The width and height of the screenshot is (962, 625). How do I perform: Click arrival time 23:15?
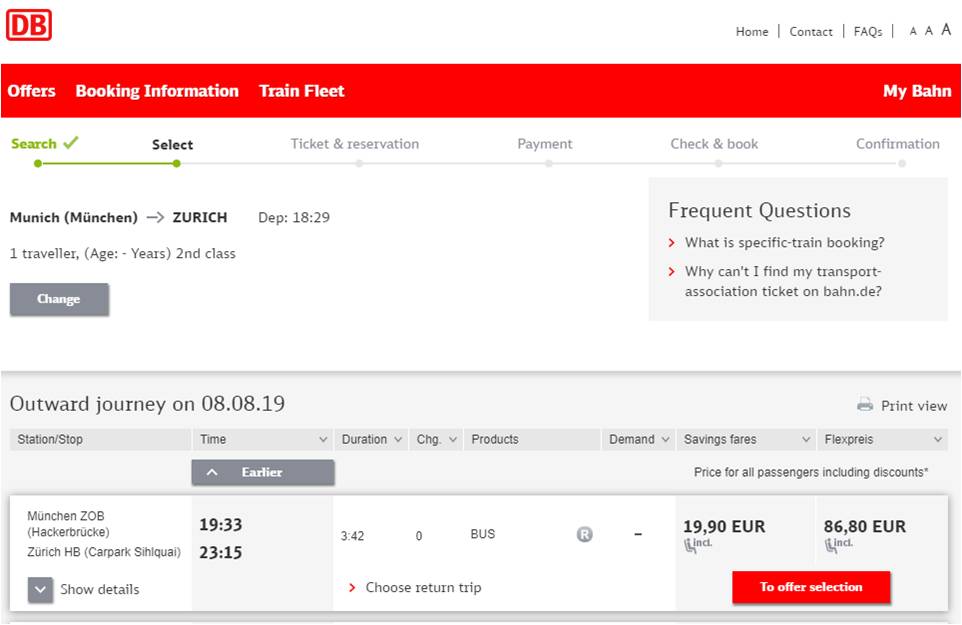(x=220, y=553)
